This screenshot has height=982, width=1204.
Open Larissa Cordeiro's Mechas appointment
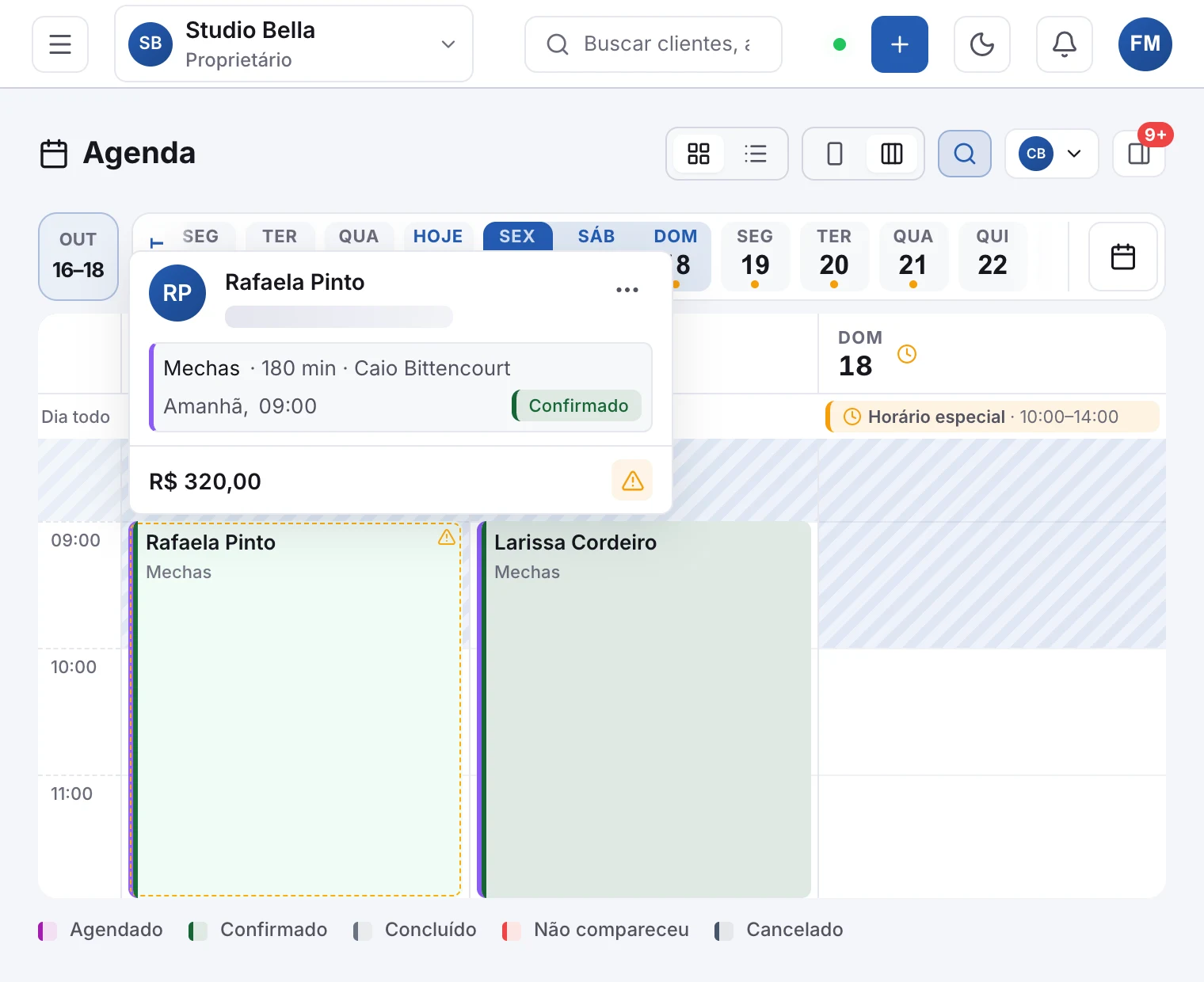pos(644,710)
